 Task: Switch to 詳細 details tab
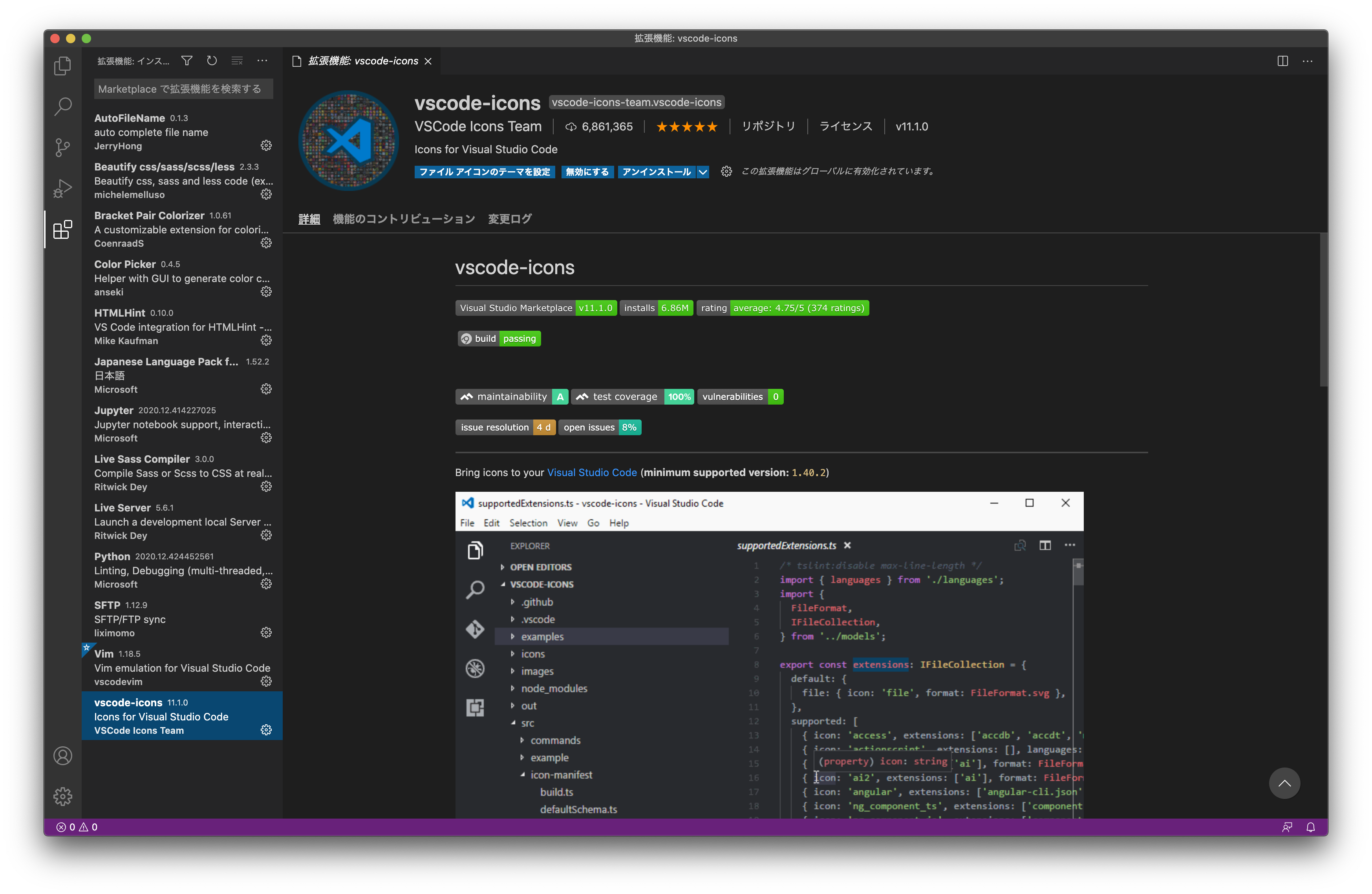point(309,219)
